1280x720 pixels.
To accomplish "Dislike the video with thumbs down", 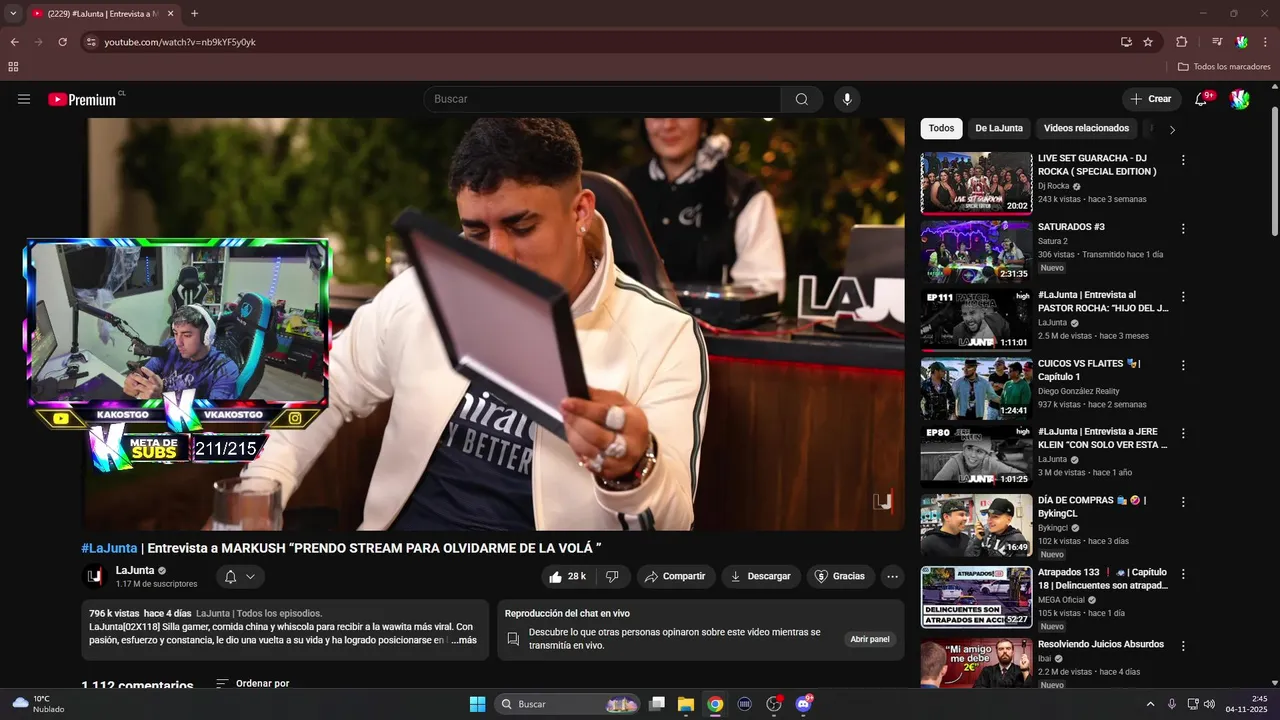I will (612, 576).
